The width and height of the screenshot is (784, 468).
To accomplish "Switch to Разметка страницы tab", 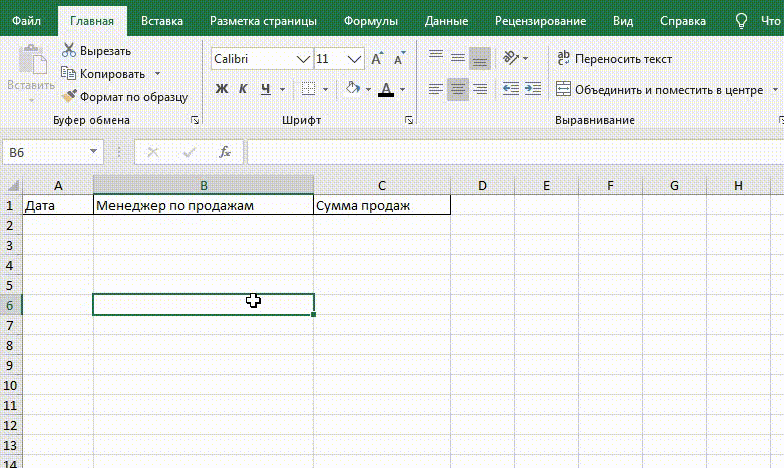I will 263,21.
